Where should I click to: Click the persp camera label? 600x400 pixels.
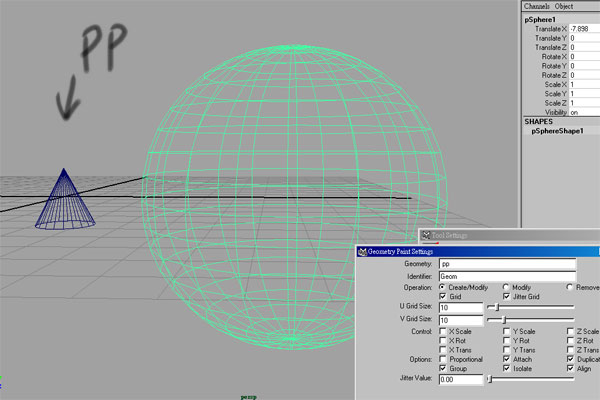pyautogui.click(x=249, y=397)
